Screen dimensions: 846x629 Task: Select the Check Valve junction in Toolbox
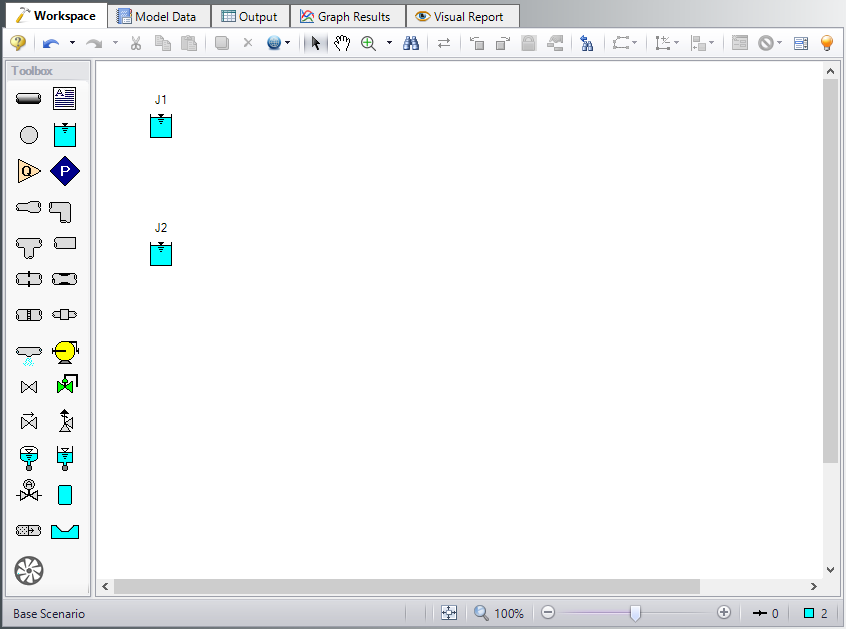click(29, 420)
